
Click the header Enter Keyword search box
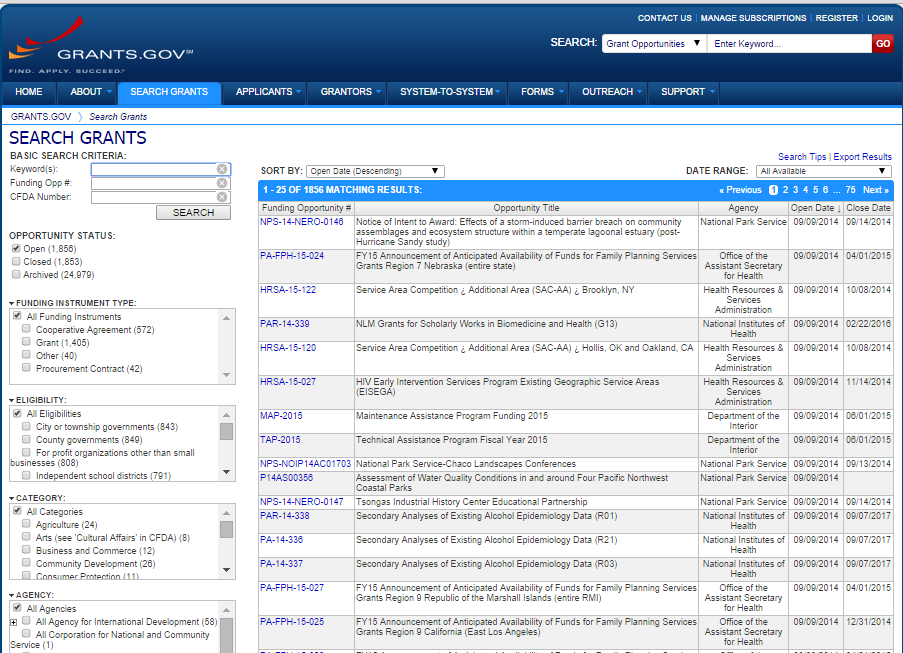(x=788, y=44)
